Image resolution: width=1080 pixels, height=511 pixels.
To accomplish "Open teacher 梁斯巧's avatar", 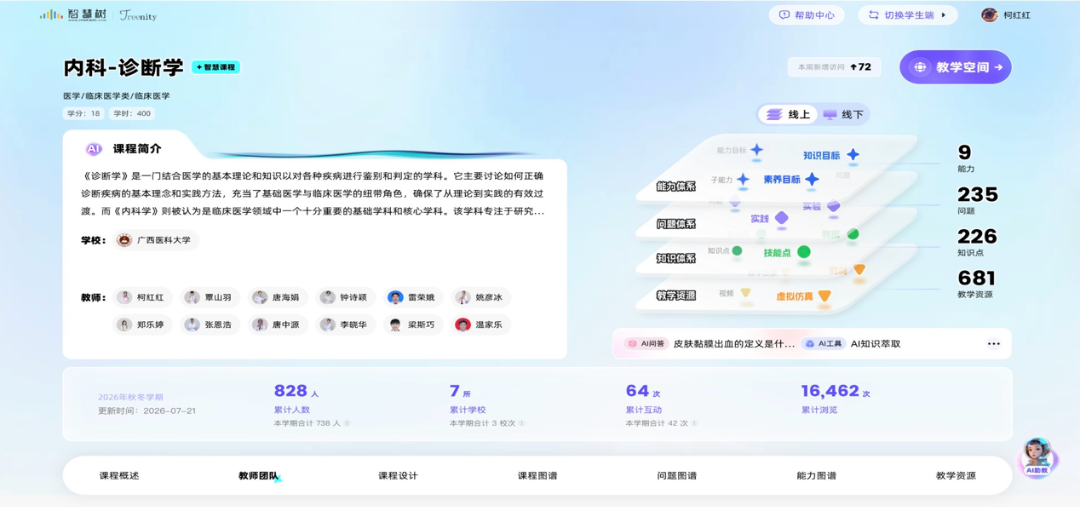I will pyautogui.click(x=395, y=325).
